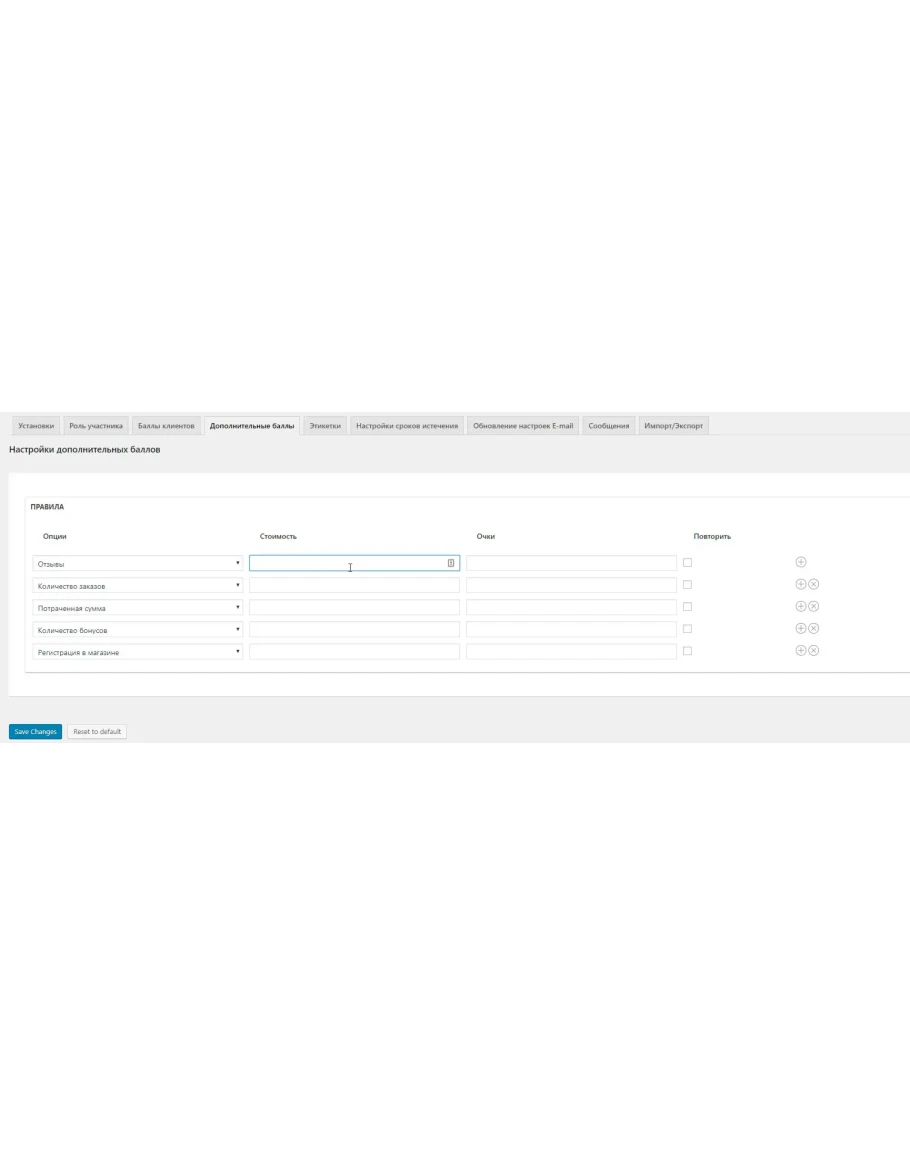Click the Очки field in the Отзывы row
The image size is (910, 1155).
(571, 564)
